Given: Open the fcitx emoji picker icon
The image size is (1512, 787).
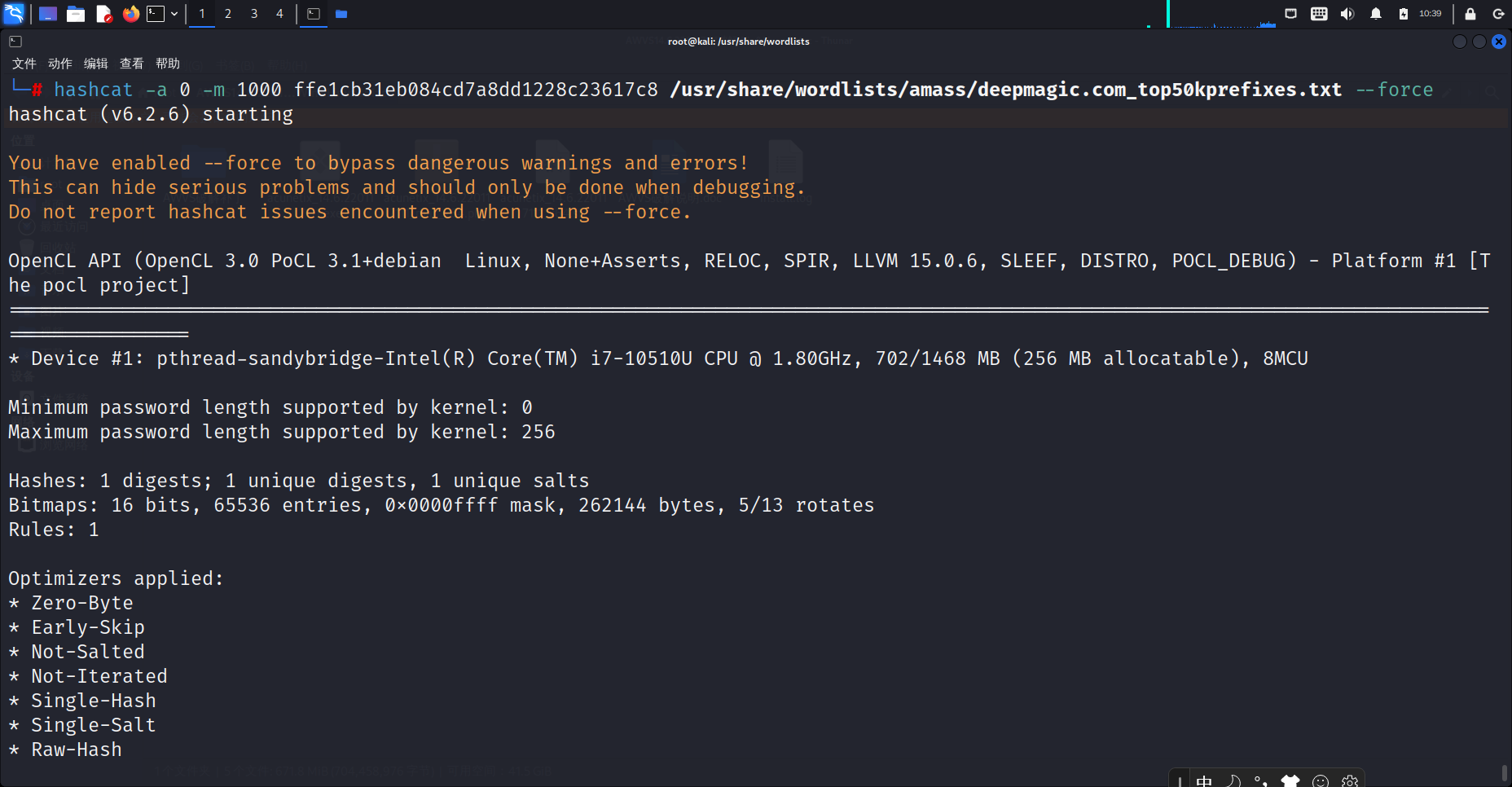Looking at the screenshot, I should coord(1321,780).
